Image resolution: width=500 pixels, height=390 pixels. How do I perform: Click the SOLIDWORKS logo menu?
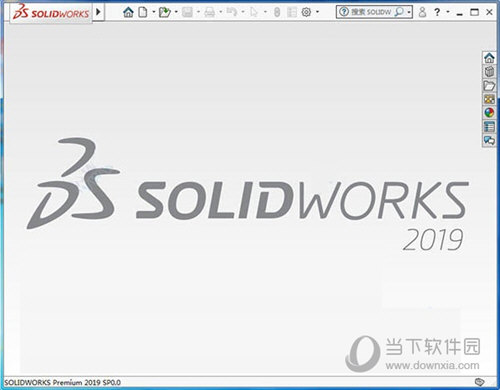(x=51, y=13)
